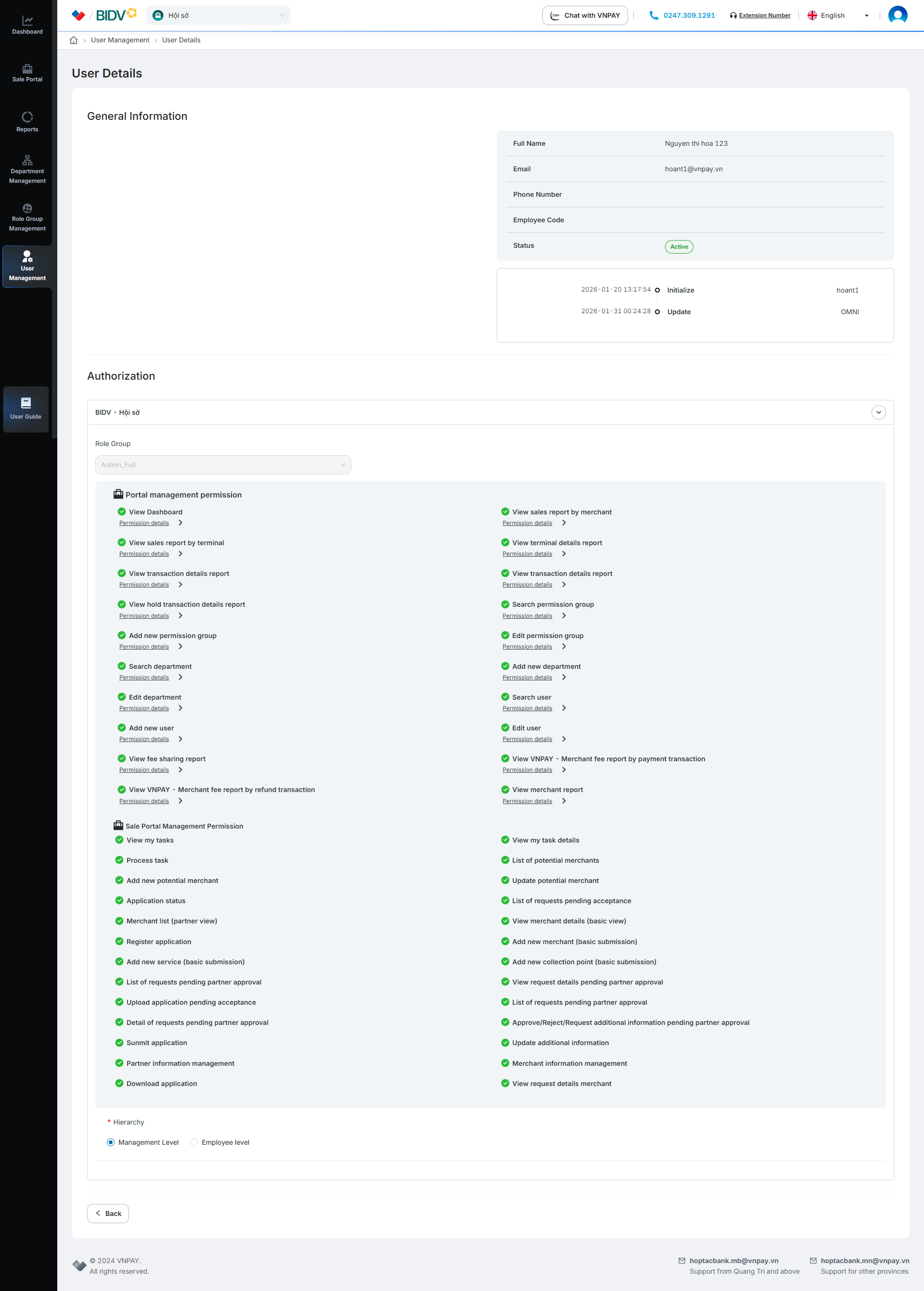
Task: Open Role Group Management sidebar icon
Action: [x=27, y=208]
